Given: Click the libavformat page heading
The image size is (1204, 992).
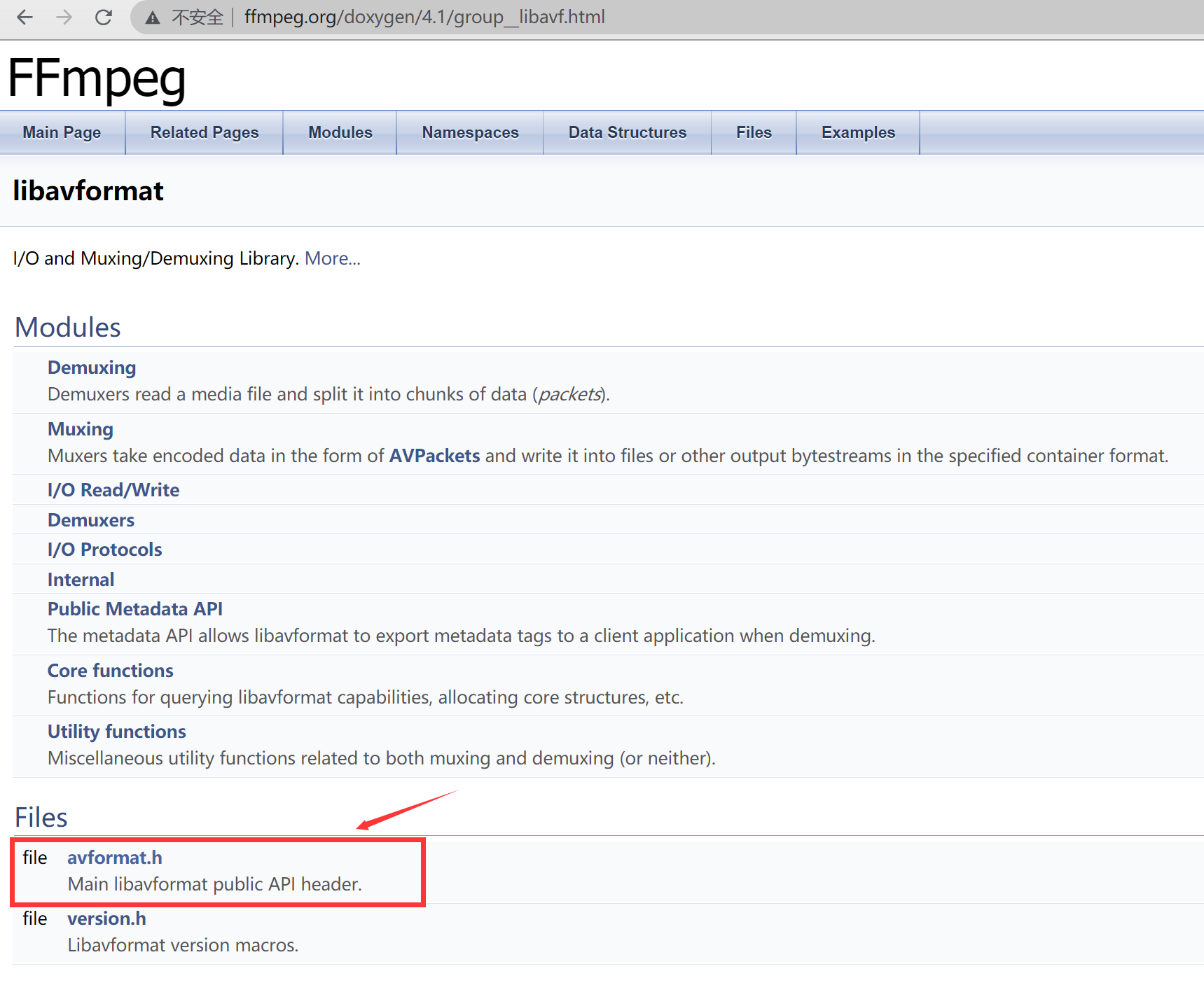Looking at the screenshot, I should [88, 190].
